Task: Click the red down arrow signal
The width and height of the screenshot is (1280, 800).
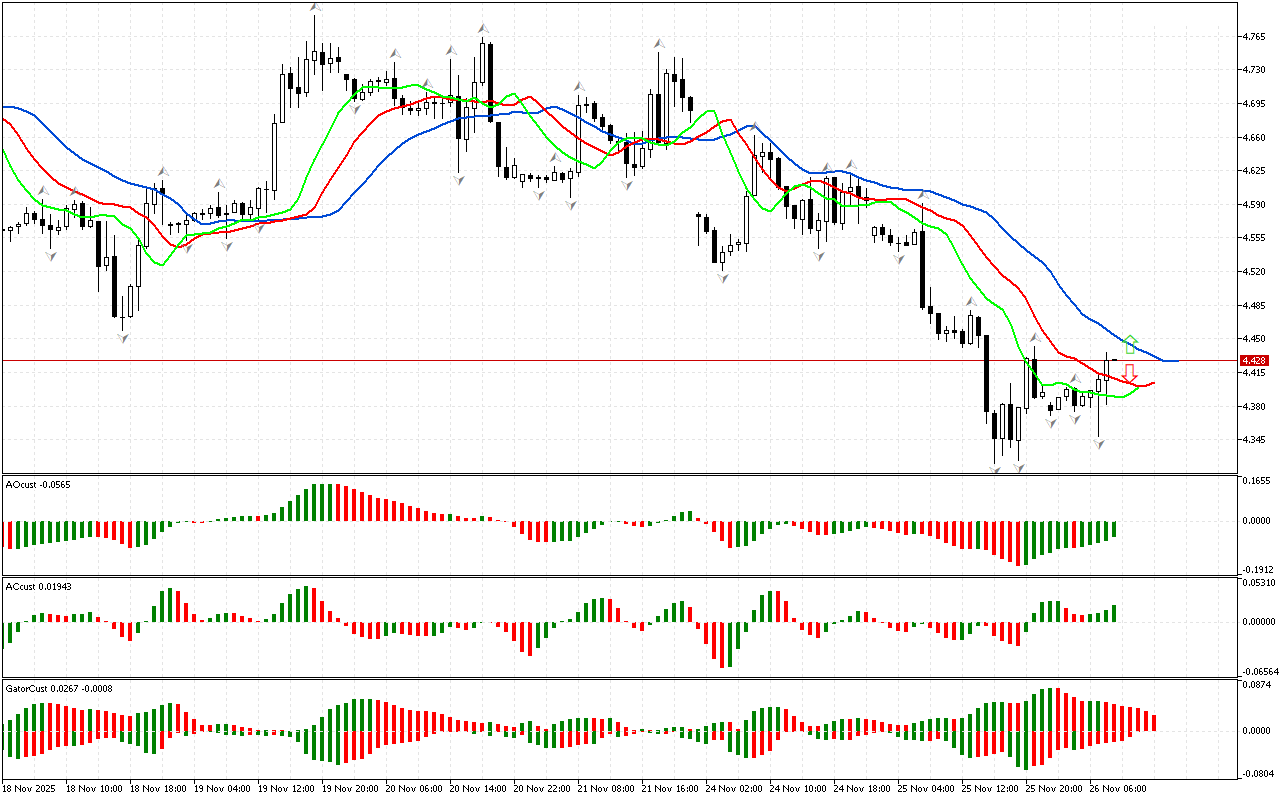Action: click(x=1130, y=373)
